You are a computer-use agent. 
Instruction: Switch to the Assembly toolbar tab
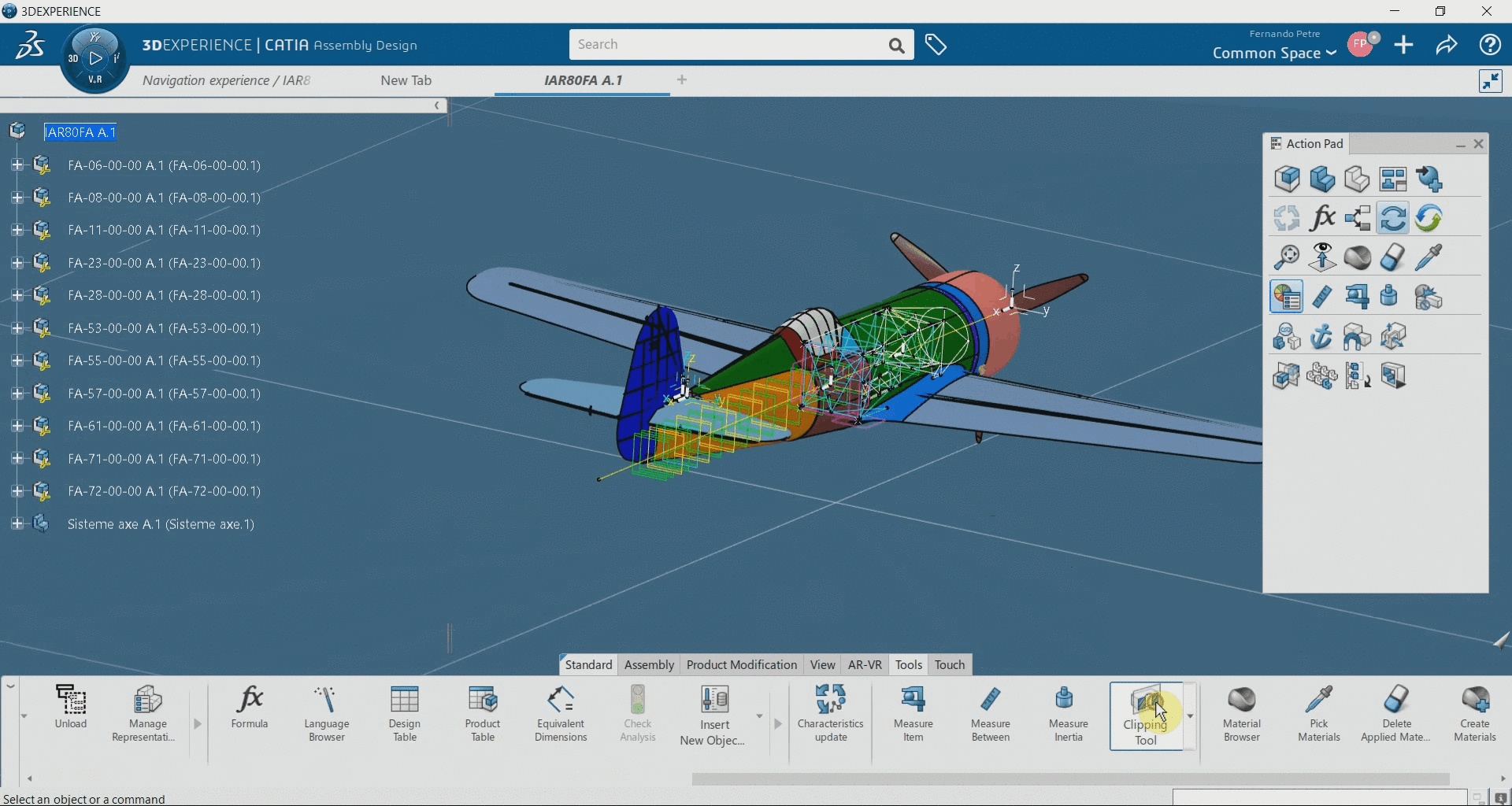[x=649, y=664]
